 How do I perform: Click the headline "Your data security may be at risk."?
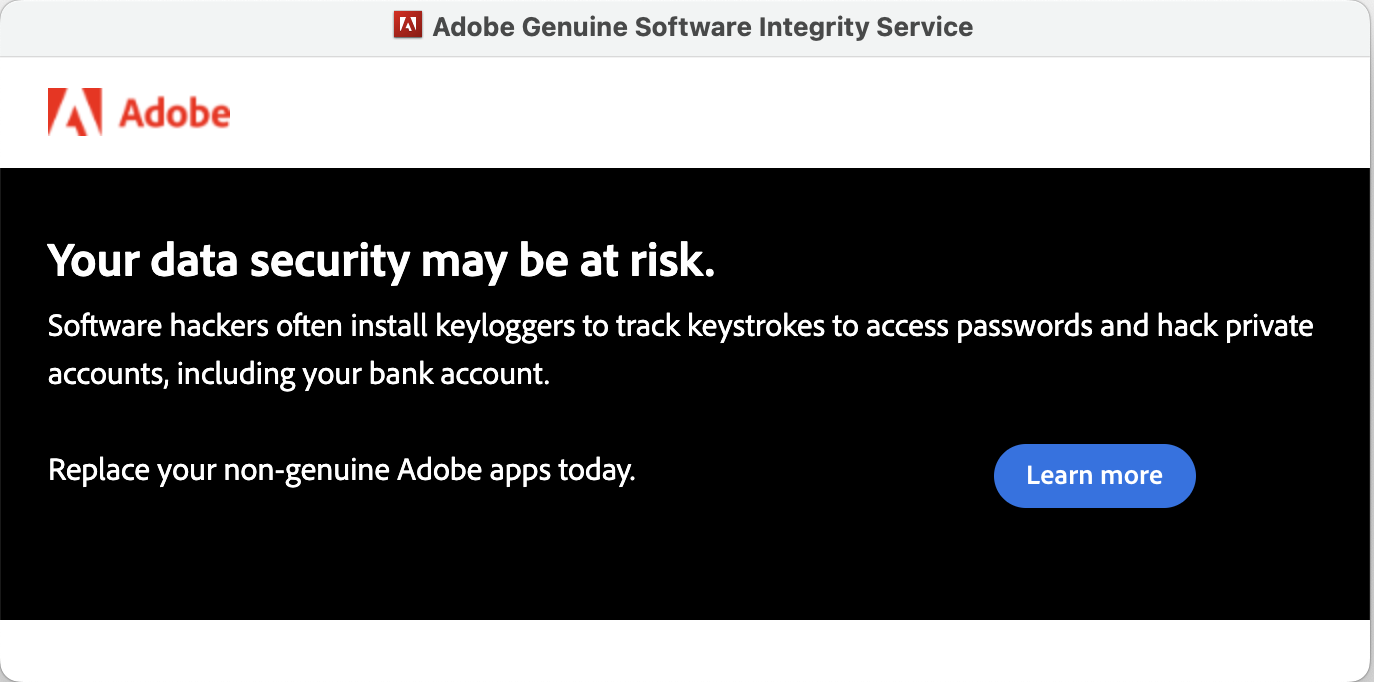[381, 261]
